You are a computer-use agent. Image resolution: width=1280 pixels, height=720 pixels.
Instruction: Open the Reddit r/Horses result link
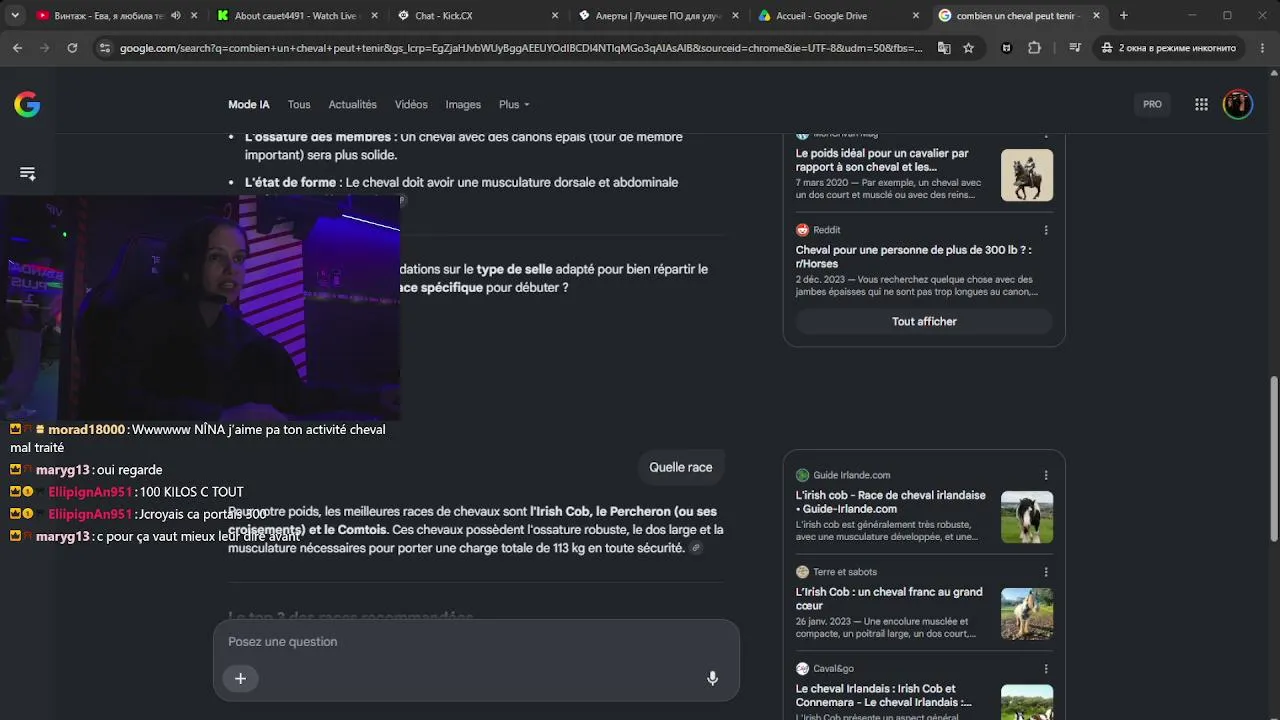pyautogui.click(x=913, y=257)
